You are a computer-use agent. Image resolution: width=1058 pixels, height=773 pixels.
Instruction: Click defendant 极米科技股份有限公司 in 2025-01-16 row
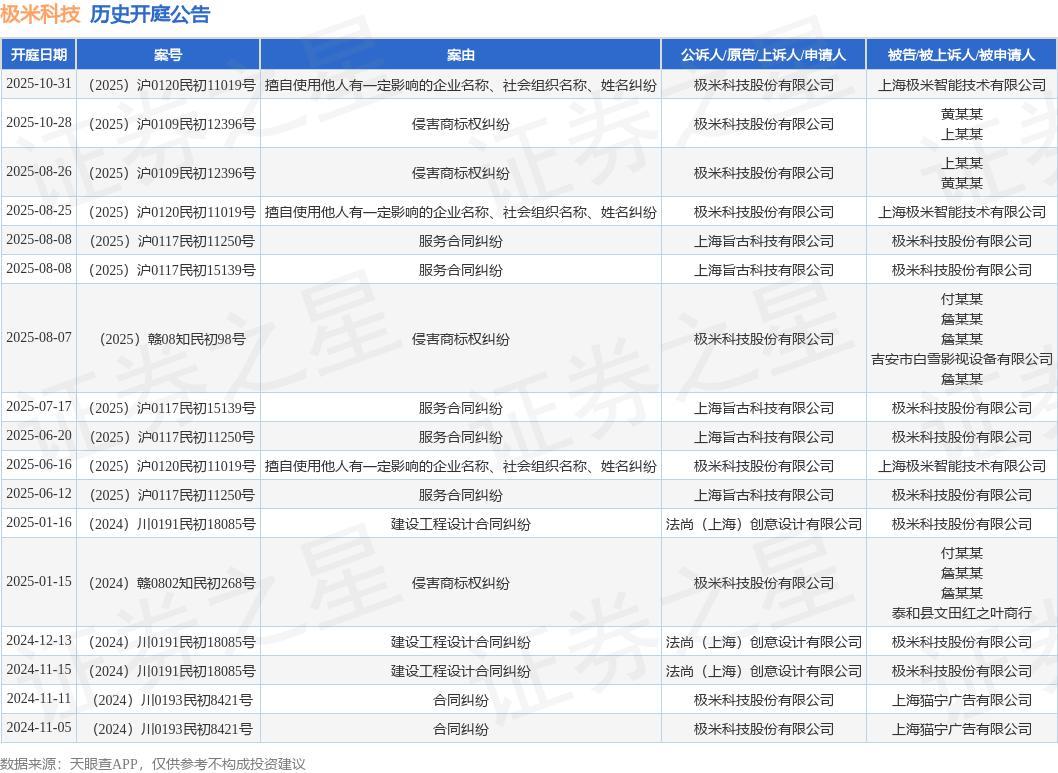point(962,524)
